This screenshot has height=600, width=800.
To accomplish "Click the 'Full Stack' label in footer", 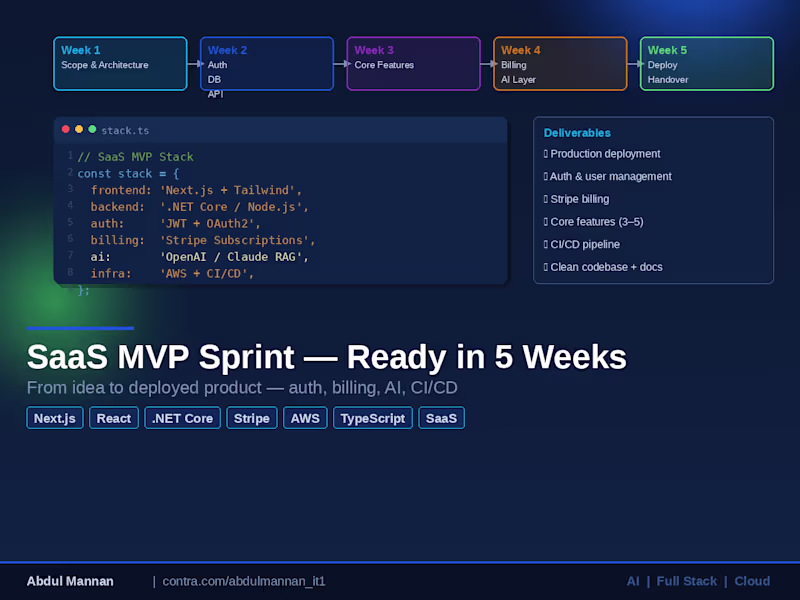I will [x=687, y=581].
